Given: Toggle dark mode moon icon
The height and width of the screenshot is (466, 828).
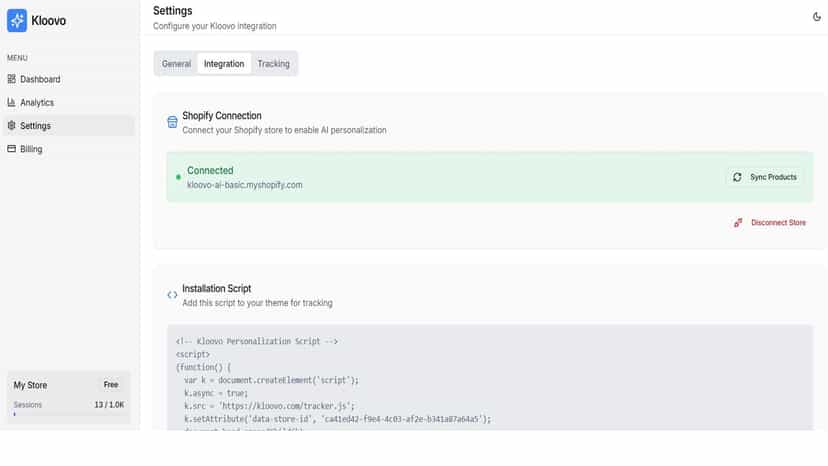Looking at the screenshot, I should (x=817, y=17).
